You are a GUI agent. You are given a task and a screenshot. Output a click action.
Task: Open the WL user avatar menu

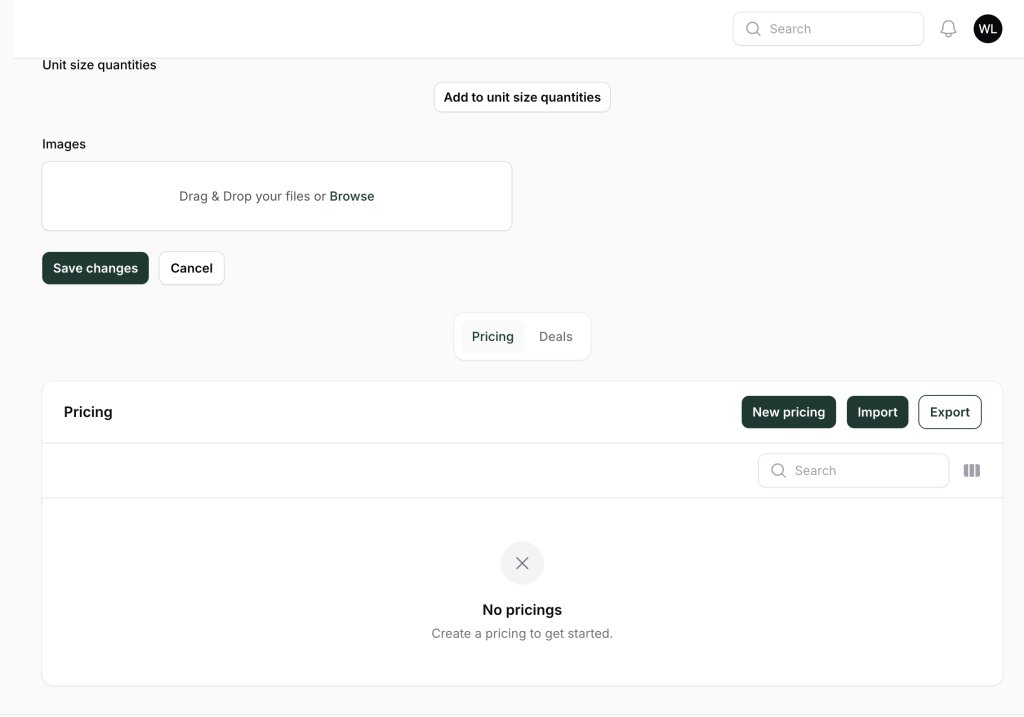point(987,29)
